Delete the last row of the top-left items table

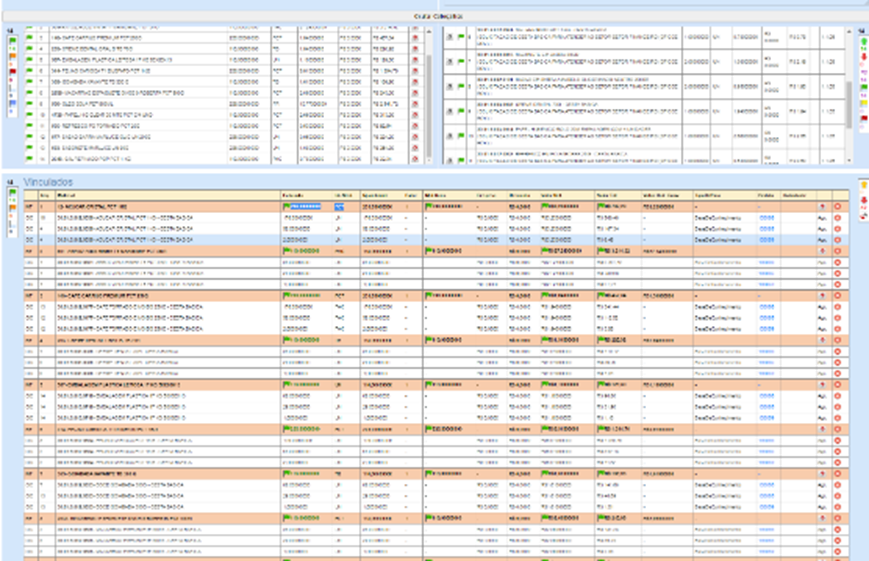coord(416,157)
